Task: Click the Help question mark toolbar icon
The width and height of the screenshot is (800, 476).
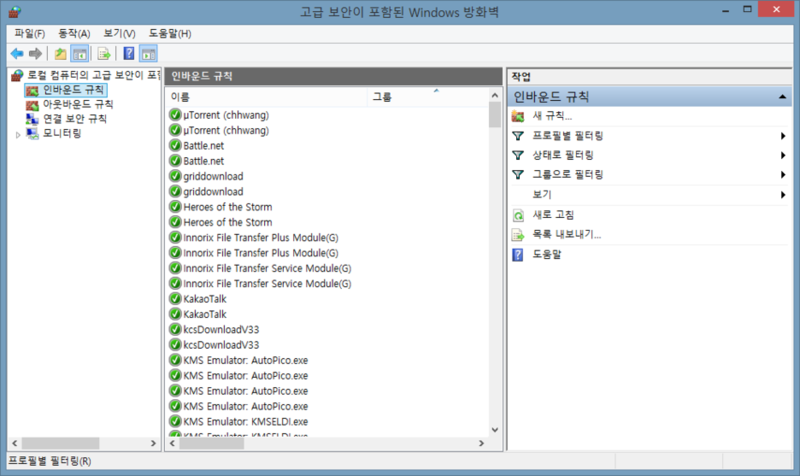Action: click(x=129, y=54)
